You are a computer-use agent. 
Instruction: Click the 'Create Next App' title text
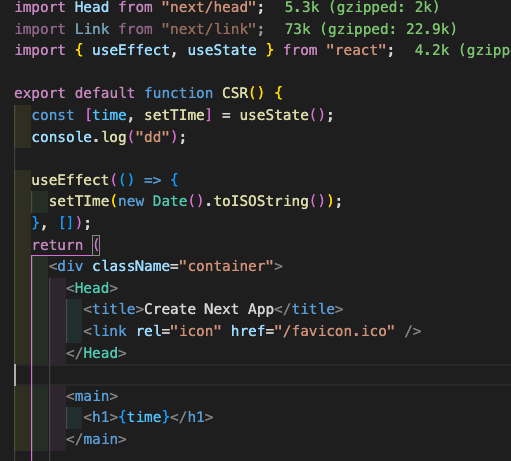[209, 309]
